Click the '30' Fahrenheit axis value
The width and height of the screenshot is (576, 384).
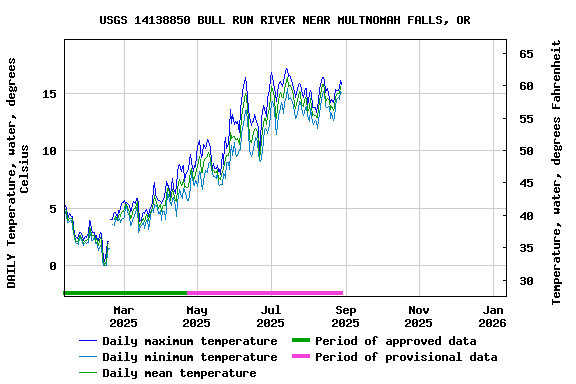click(x=526, y=281)
